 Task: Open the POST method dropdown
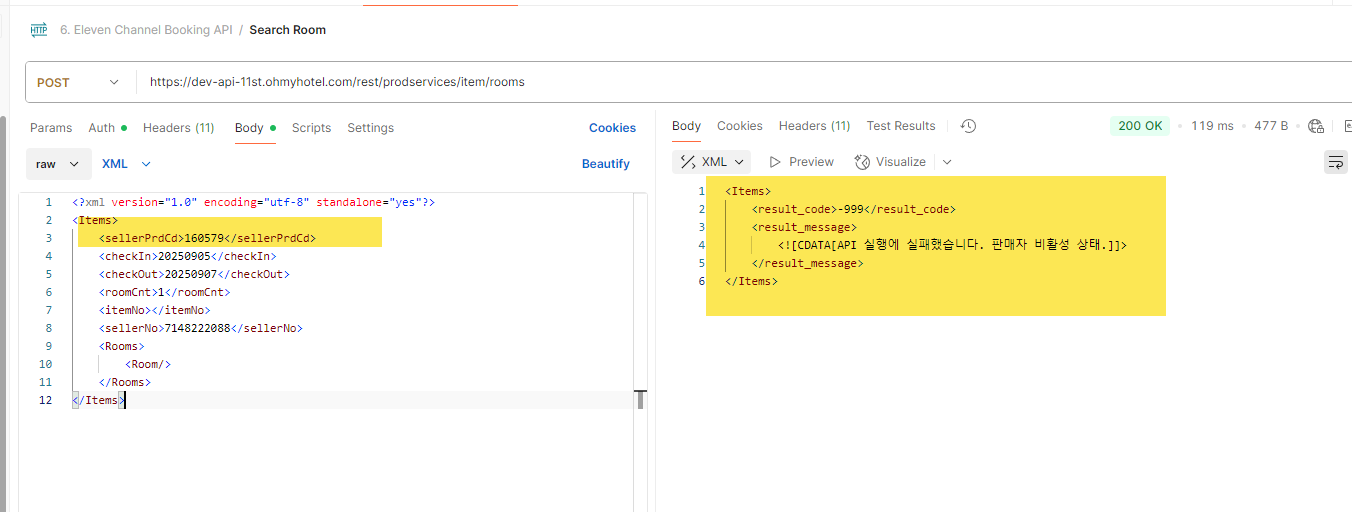tap(79, 82)
